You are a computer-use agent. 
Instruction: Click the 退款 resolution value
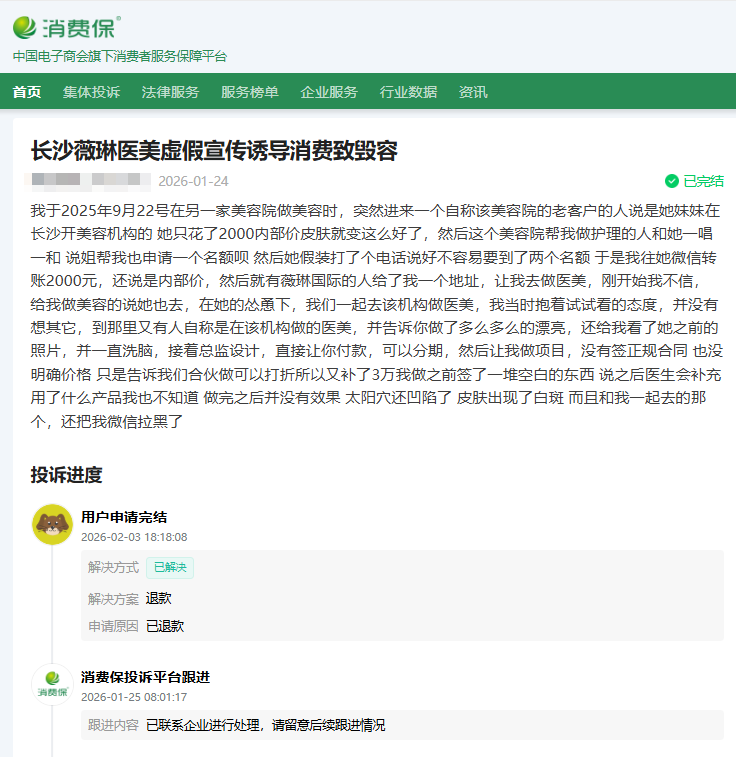click(x=159, y=599)
